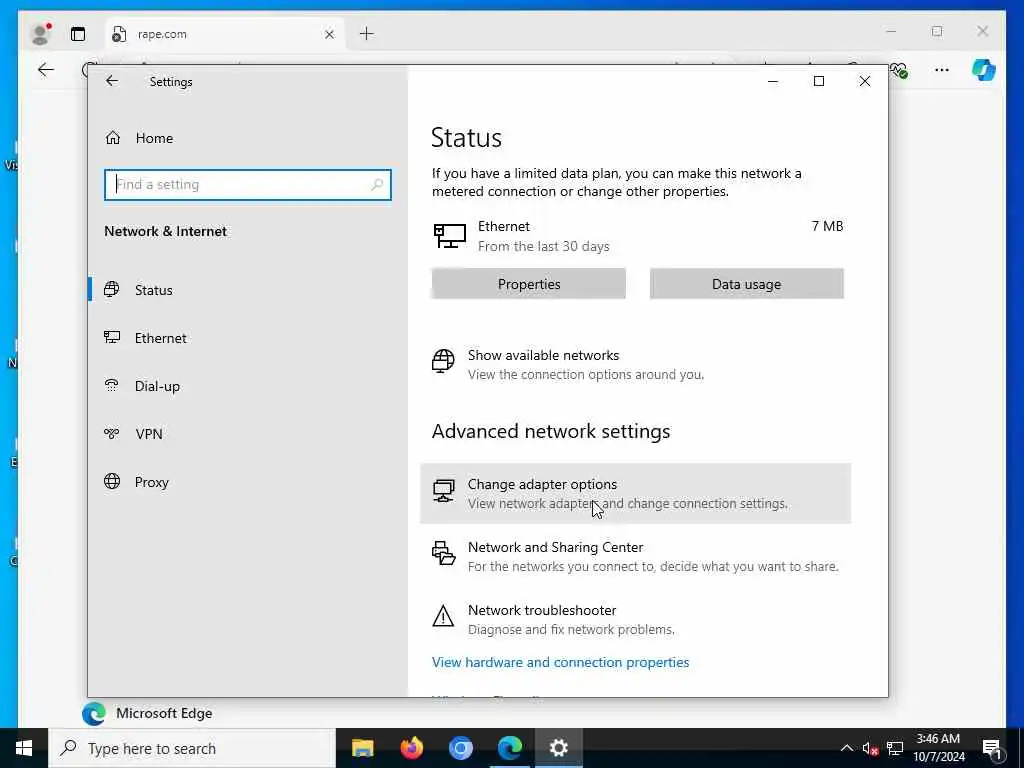This screenshot has width=1024, height=768.
Task: Open the Proxy settings page
Action: [x=152, y=482]
